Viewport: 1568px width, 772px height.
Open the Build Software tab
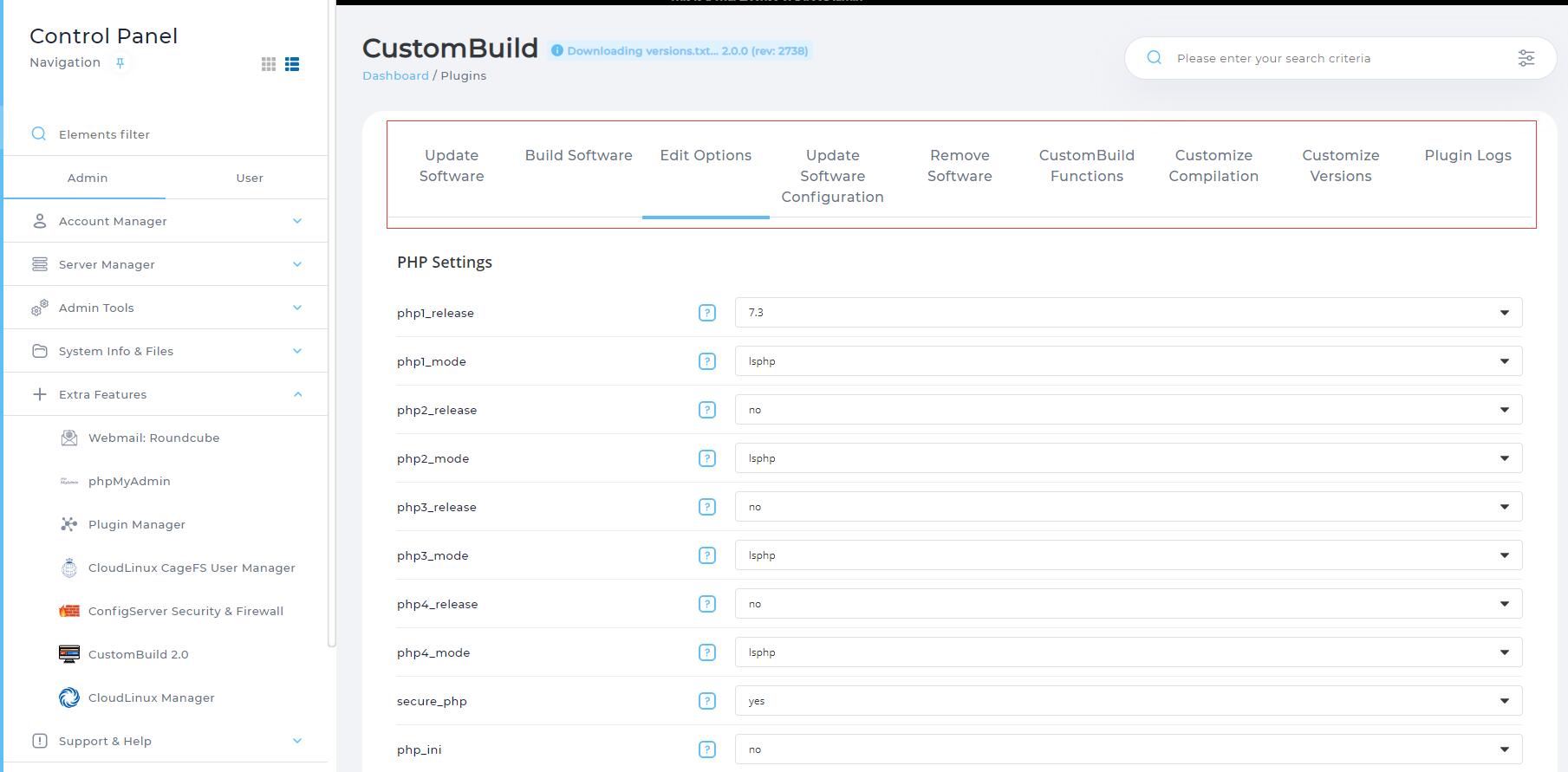coord(579,155)
